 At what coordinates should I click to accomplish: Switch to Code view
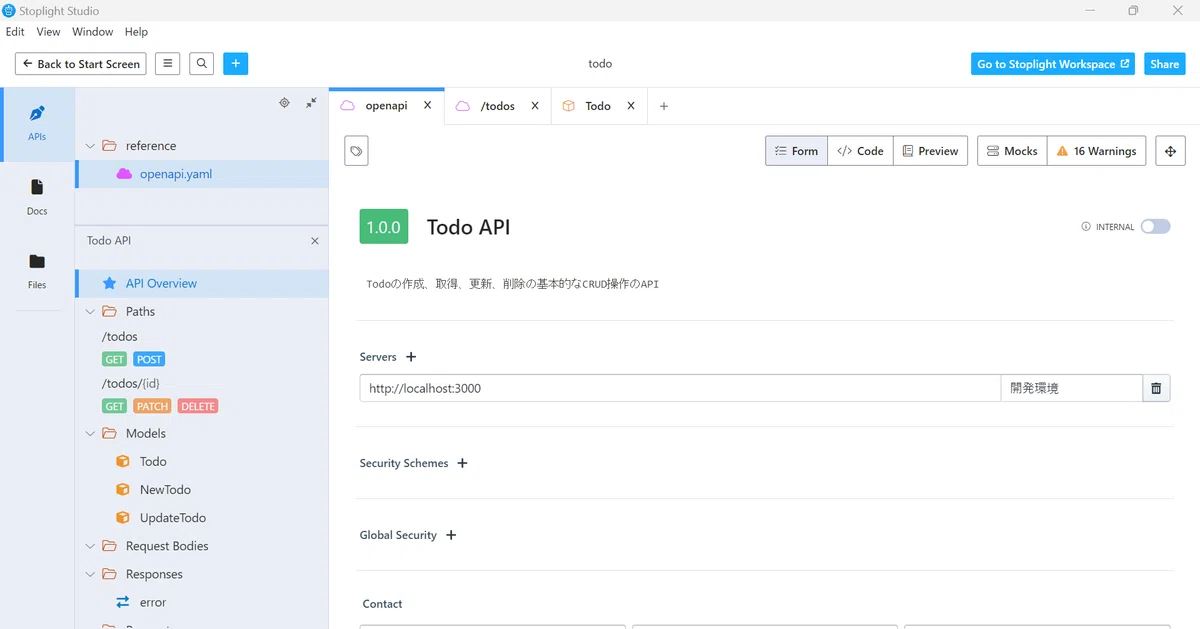click(860, 151)
